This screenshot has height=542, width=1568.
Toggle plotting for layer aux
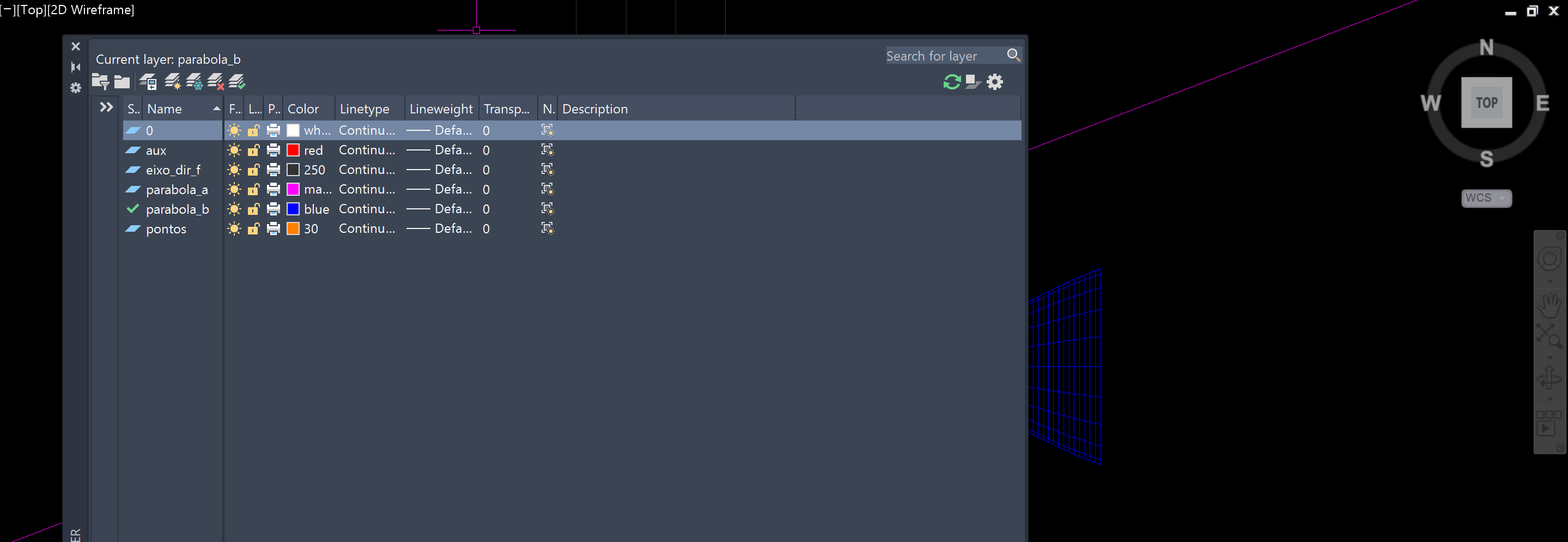click(274, 150)
